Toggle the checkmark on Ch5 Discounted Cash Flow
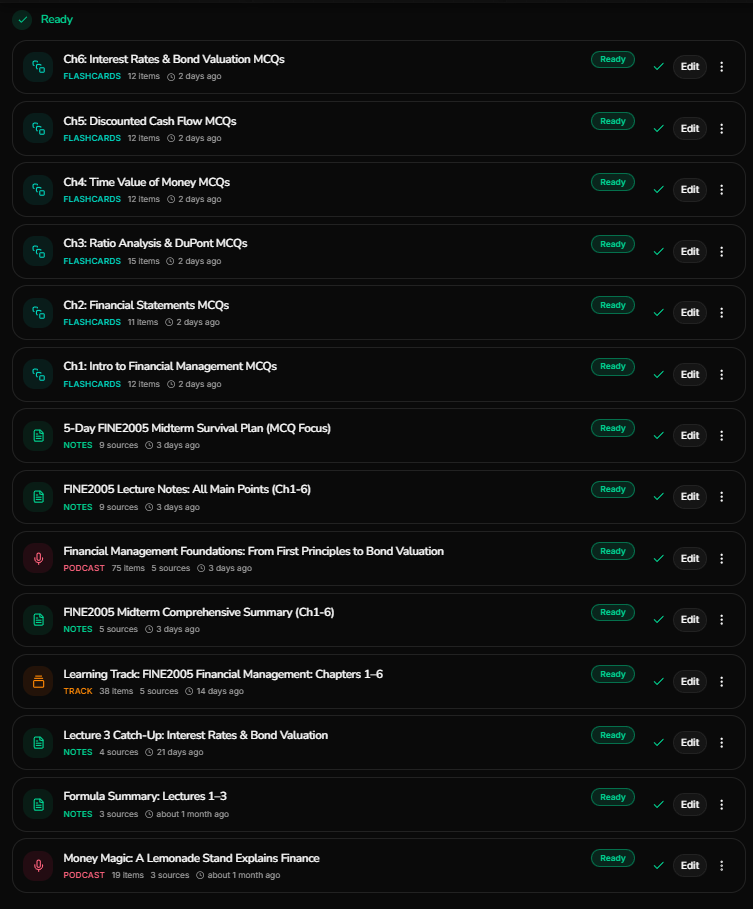 pyautogui.click(x=659, y=129)
